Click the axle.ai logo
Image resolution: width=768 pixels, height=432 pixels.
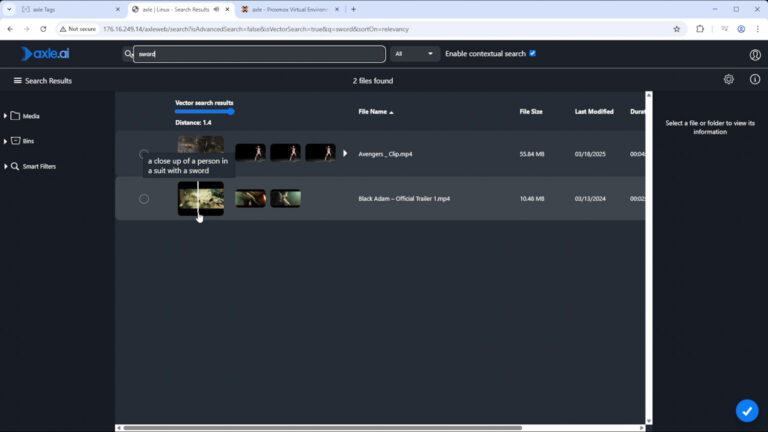(x=45, y=53)
